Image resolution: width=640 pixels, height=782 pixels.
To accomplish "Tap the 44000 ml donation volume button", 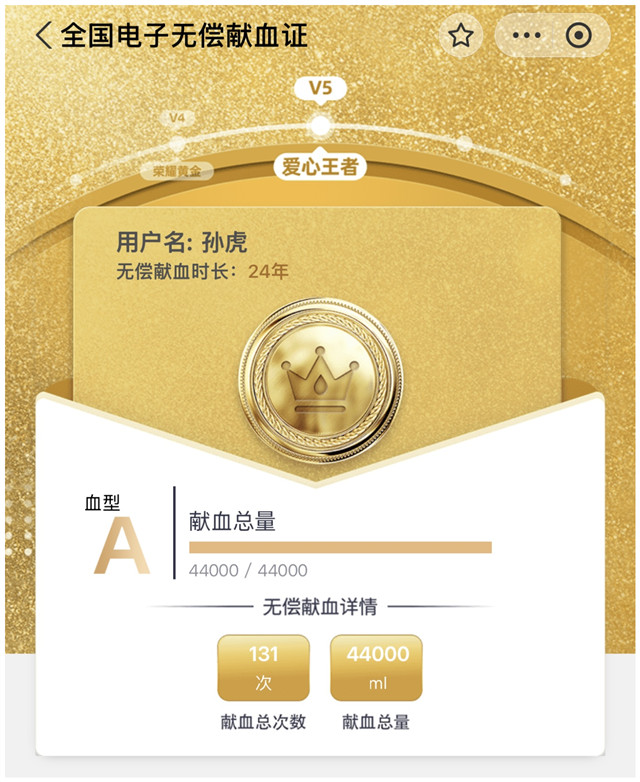I will [x=377, y=667].
